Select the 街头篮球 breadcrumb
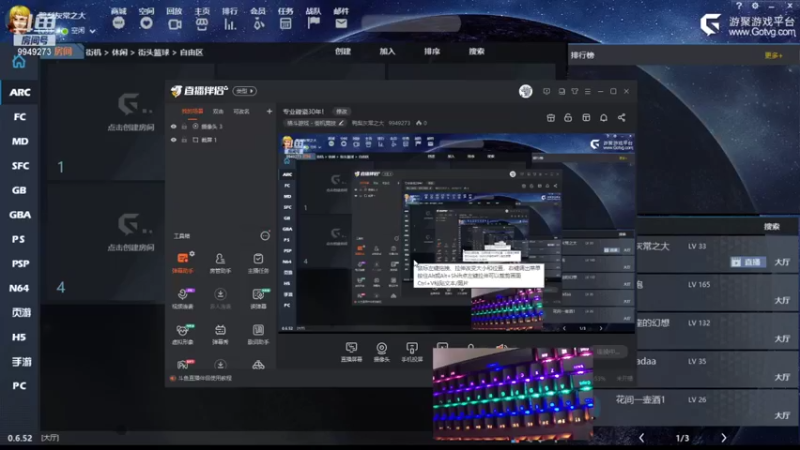The width and height of the screenshot is (800, 450). point(154,53)
